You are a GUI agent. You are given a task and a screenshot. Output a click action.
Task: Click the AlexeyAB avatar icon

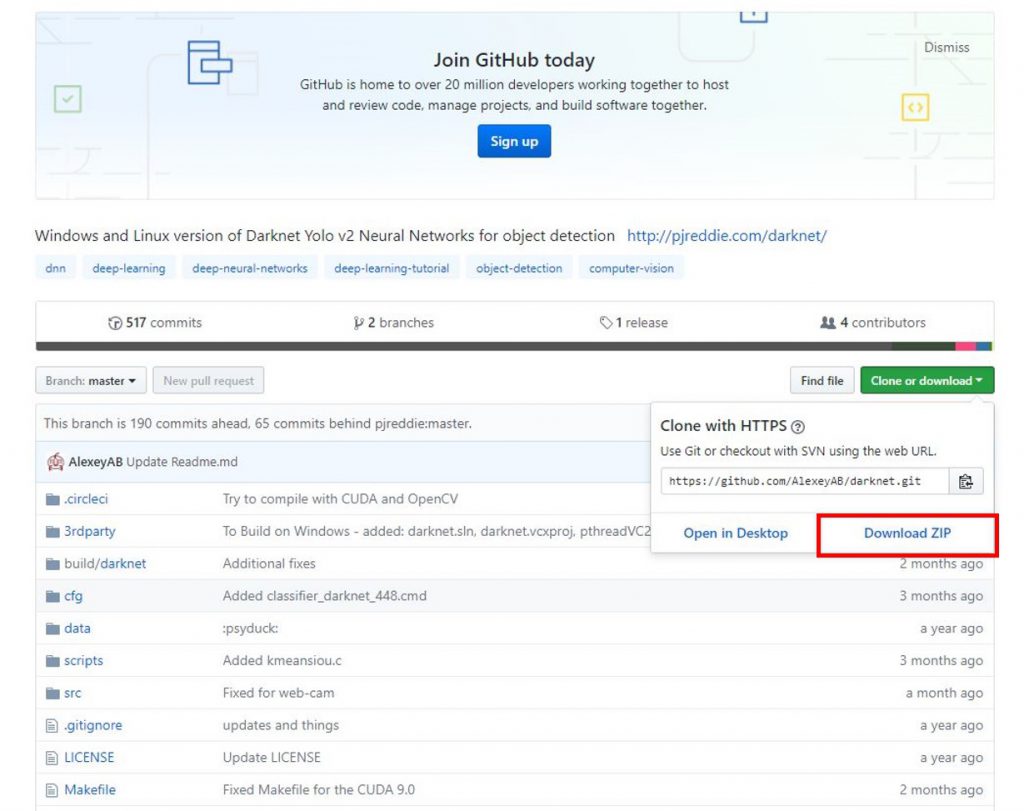pos(56,462)
